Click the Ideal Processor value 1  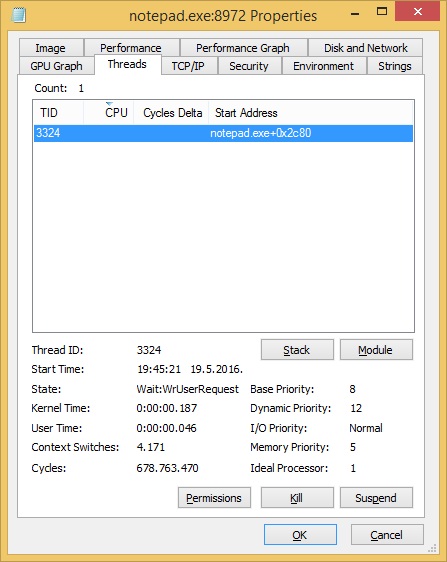(x=353, y=468)
